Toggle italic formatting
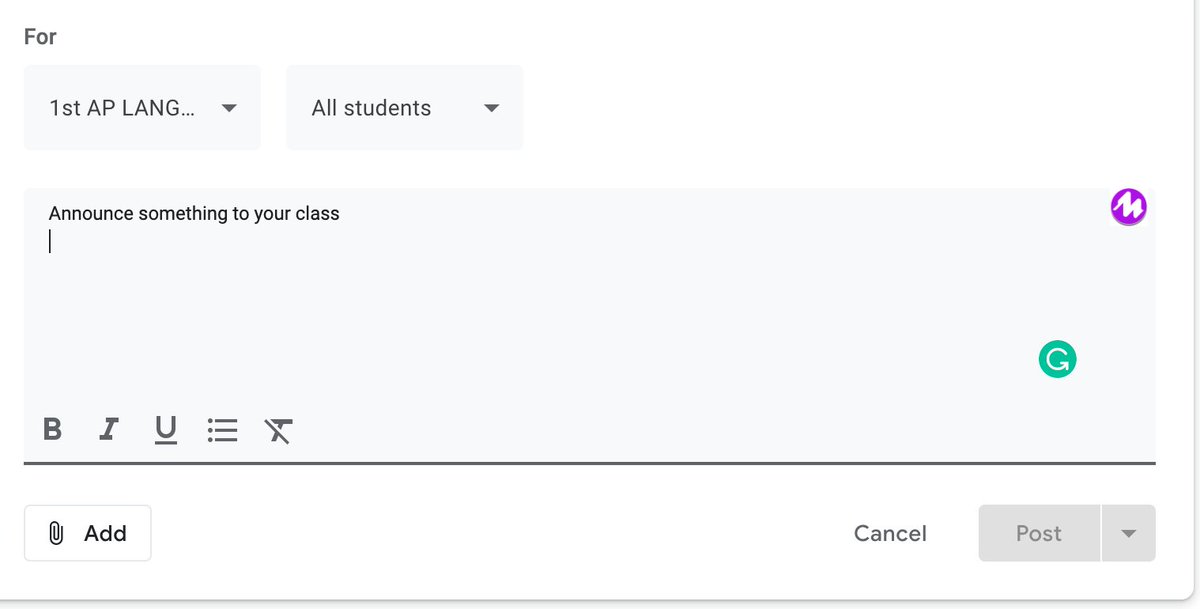 click(x=109, y=430)
